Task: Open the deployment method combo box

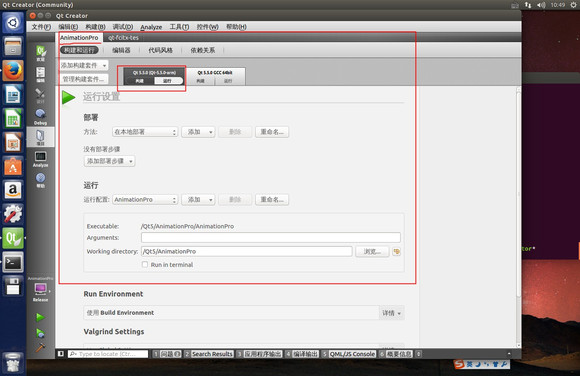Action: click(x=145, y=132)
